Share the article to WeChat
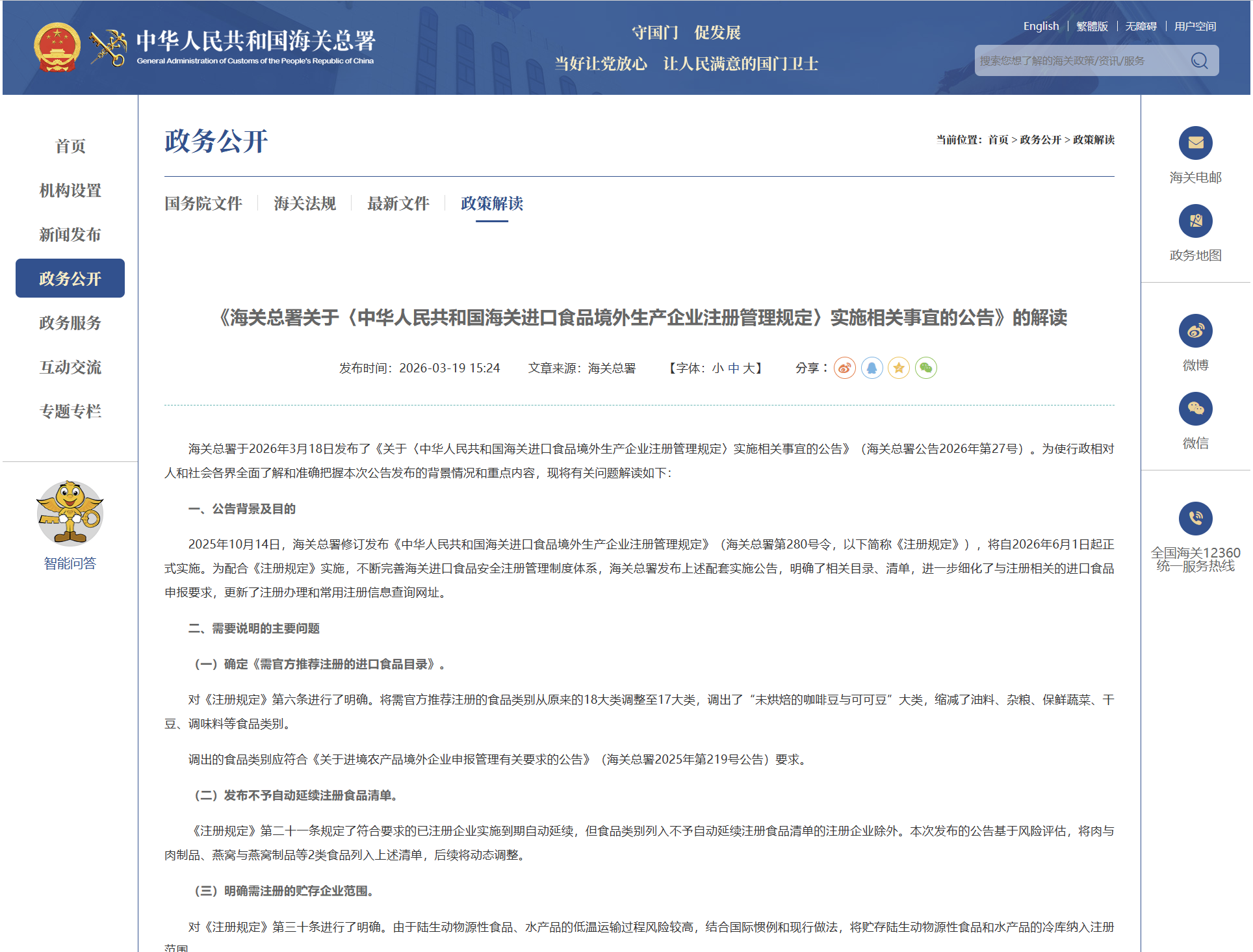1253x952 pixels. click(x=926, y=368)
